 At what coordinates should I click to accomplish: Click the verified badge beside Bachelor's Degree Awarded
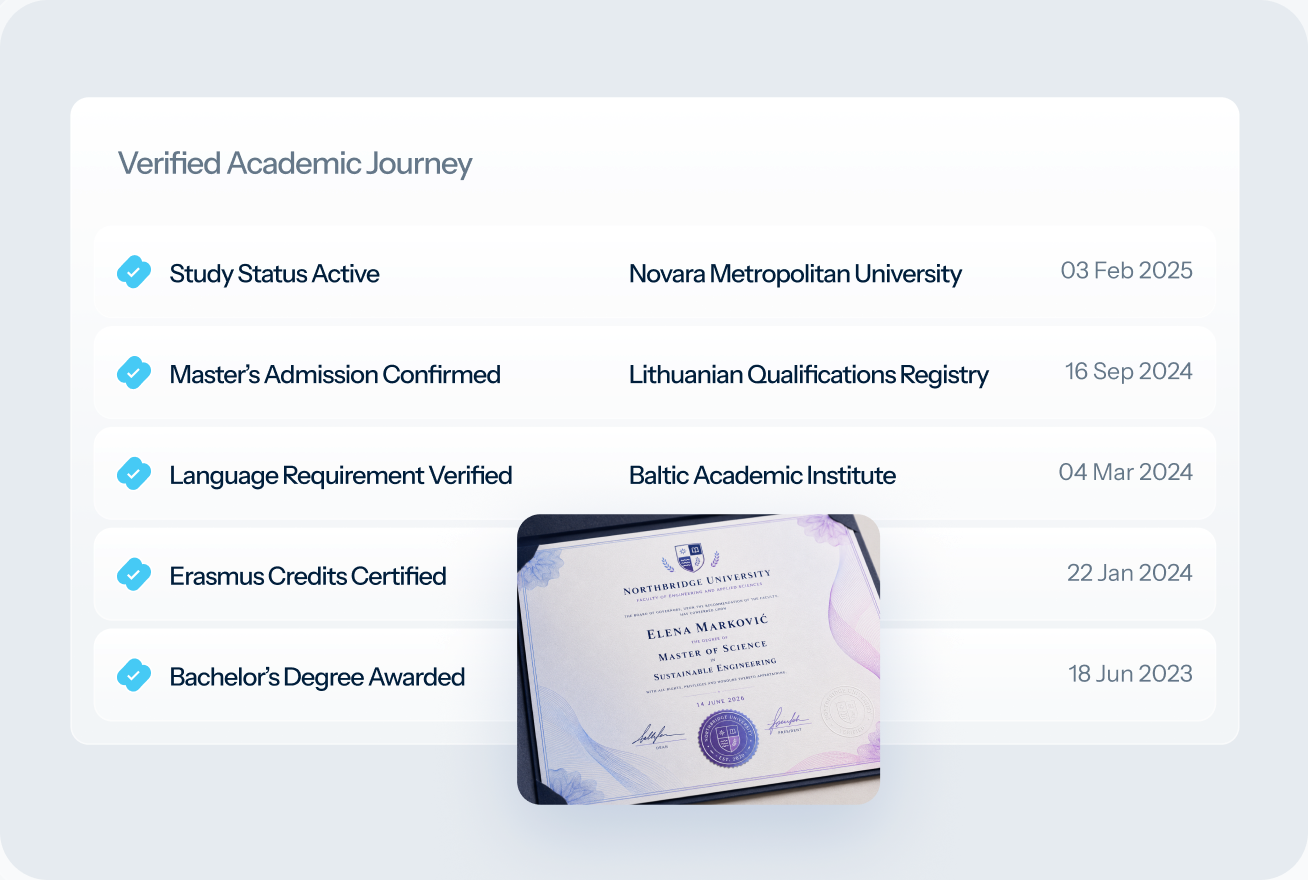pyautogui.click(x=134, y=676)
